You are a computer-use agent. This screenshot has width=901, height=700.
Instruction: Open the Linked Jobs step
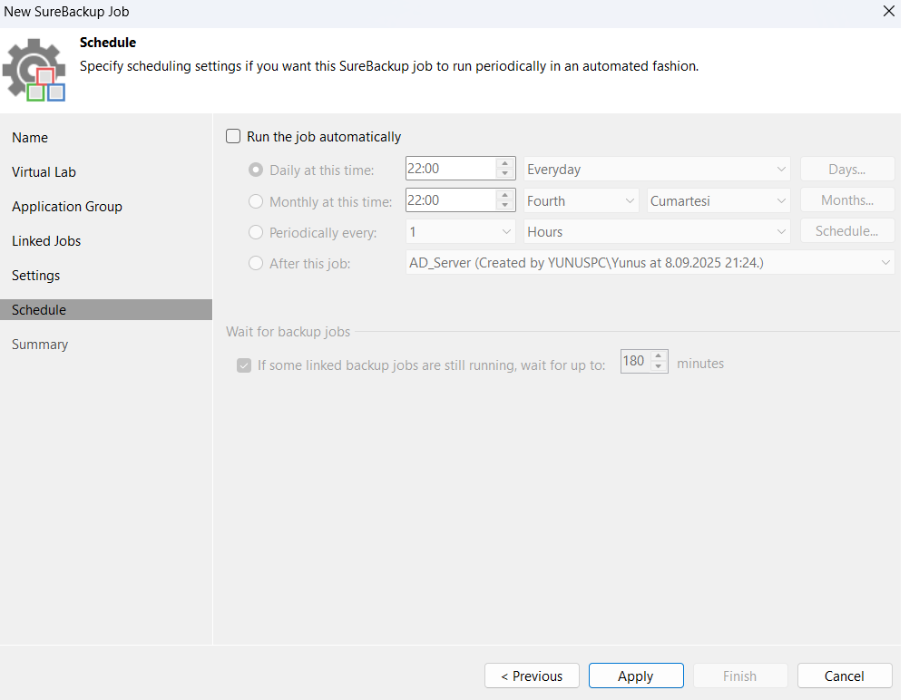click(x=46, y=241)
